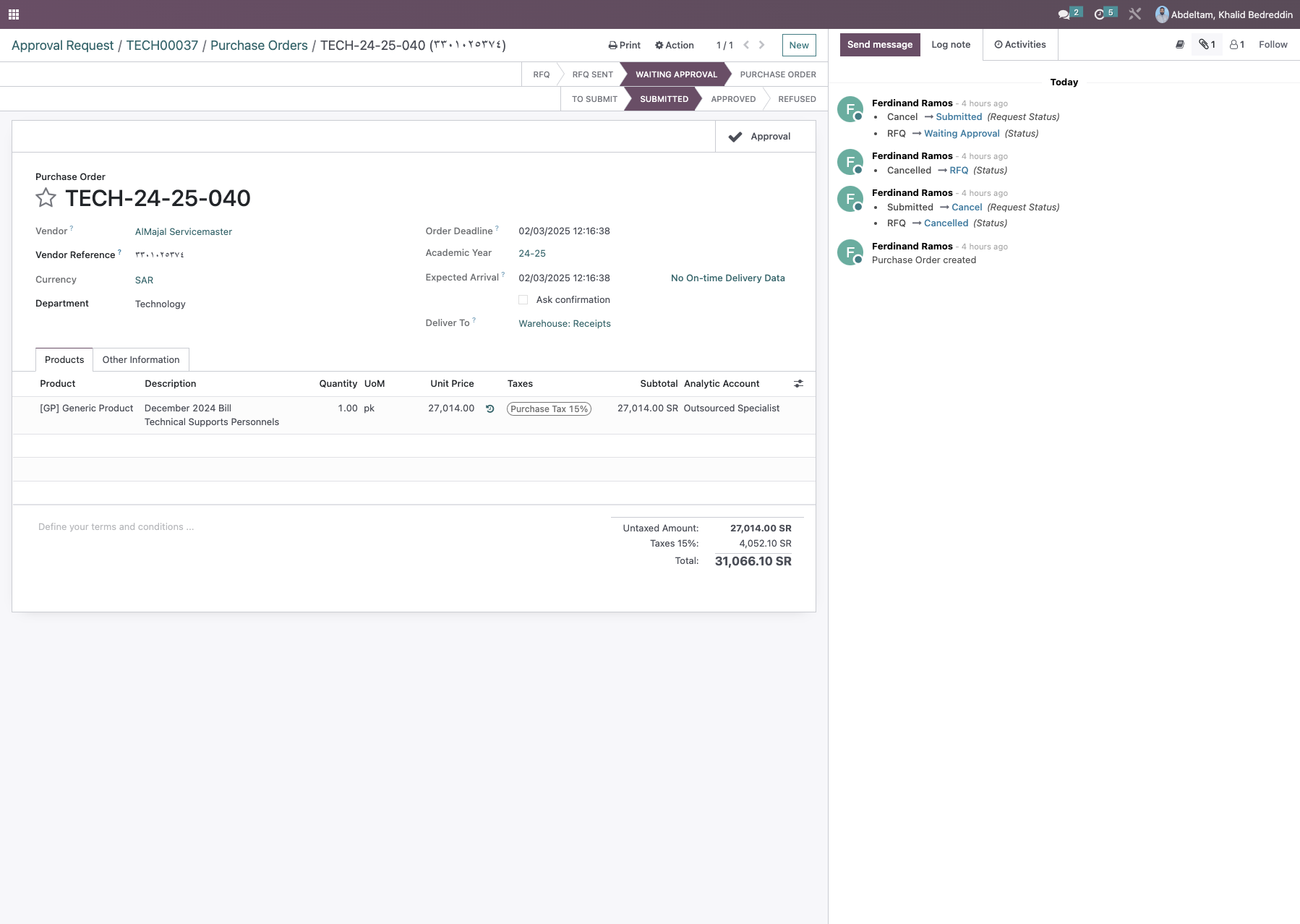Open the Print menu
Viewport: 1300px width, 924px height.
click(625, 45)
